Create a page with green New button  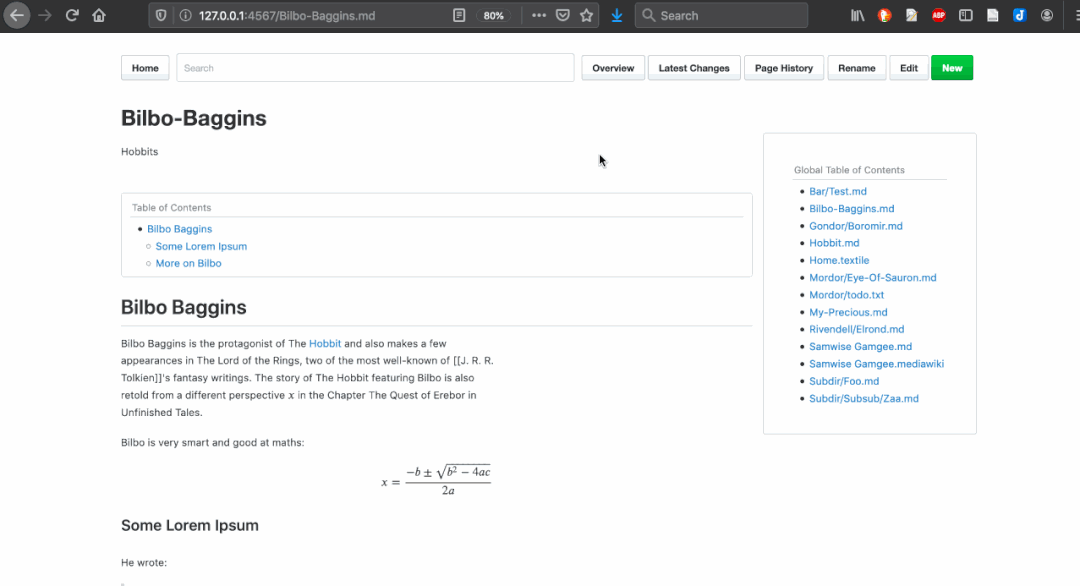[x=952, y=68]
